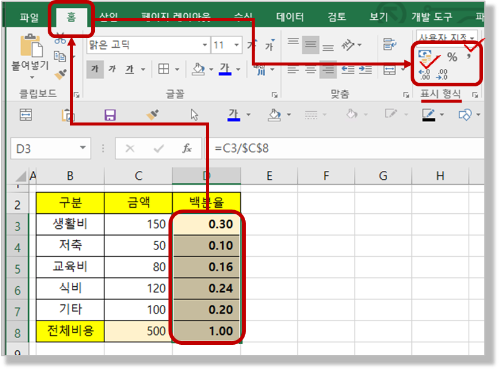The width and height of the screenshot is (500, 370).
Task: Click the ribbon blue font color button
Action: 225,69
